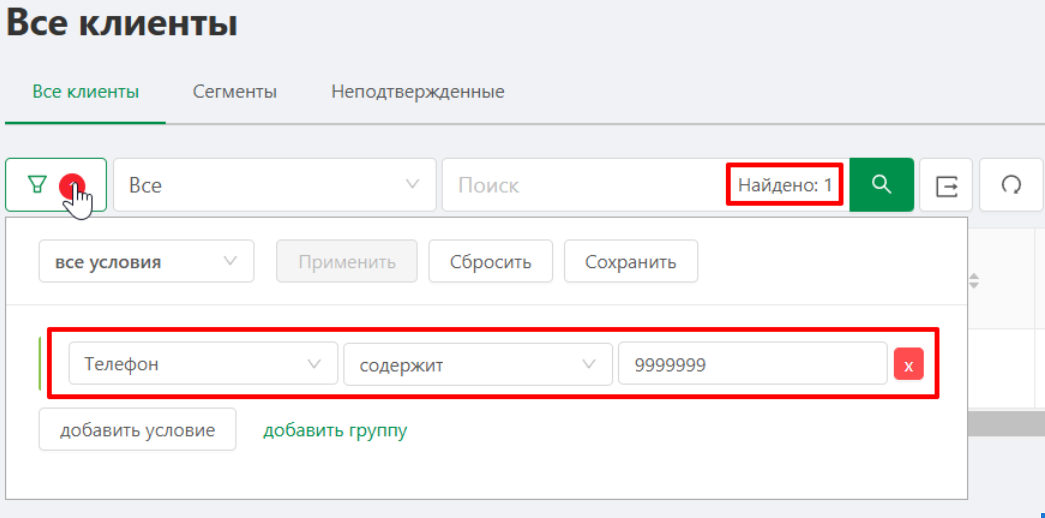Click the sort arrows in table header
The image size is (1045, 518).
pyautogui.click(x=974, y=281)
